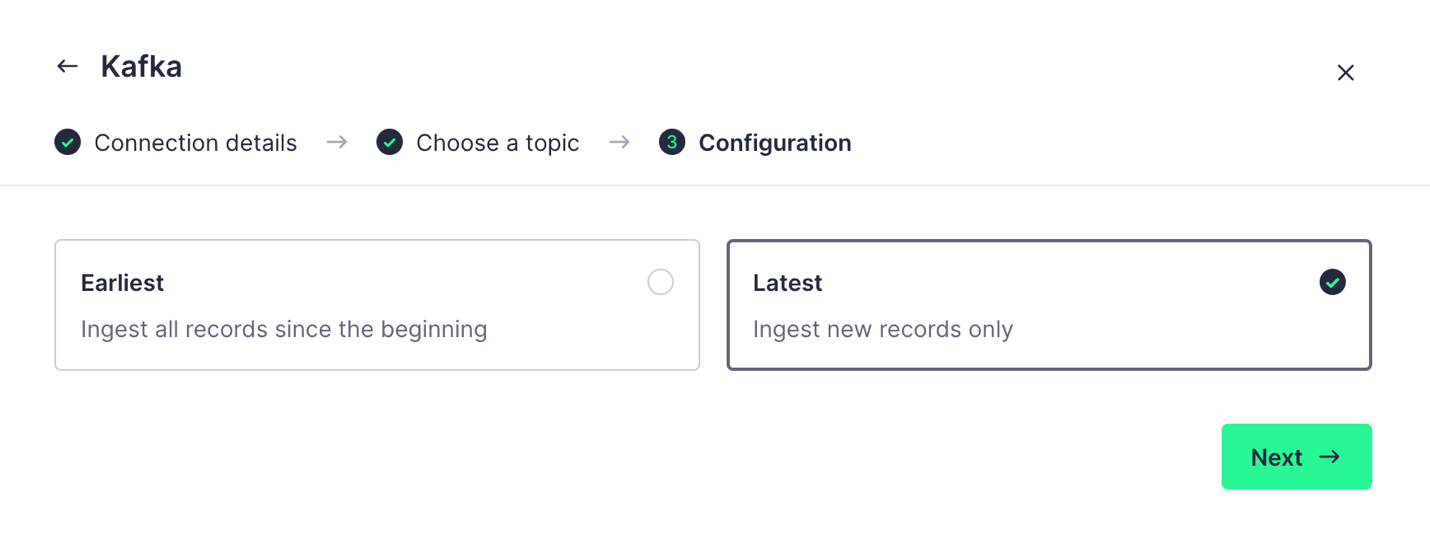Click the step 3 number badge

click(672, 143)
